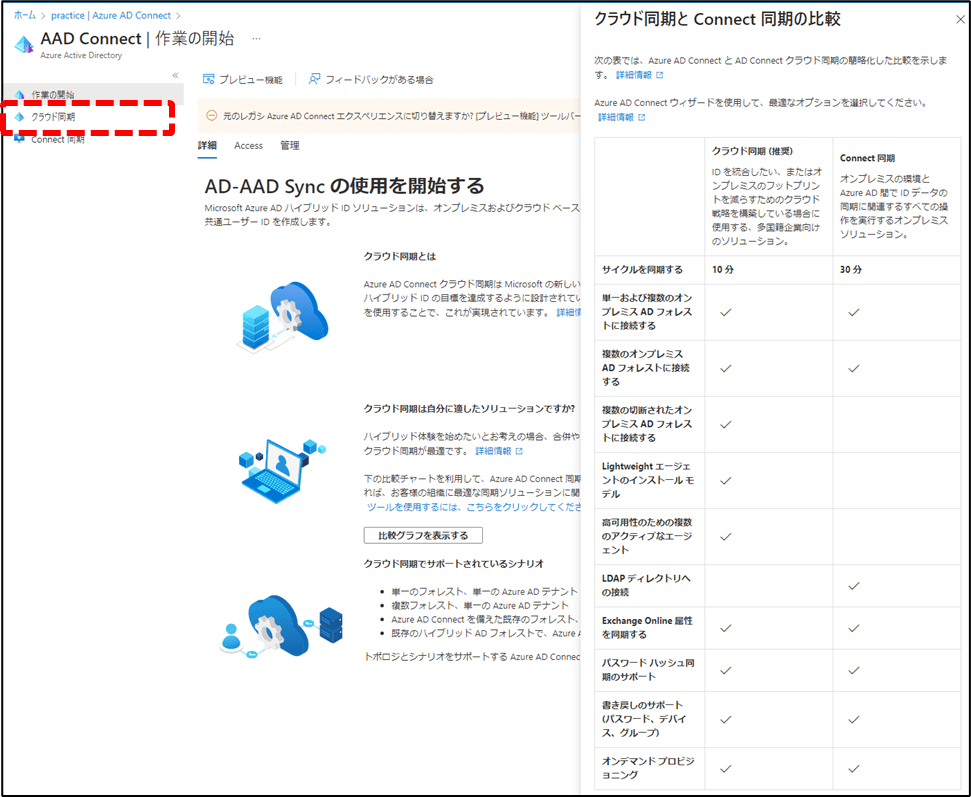The width and height of the screenshot is (971, 797).
Task: Collapse the left sidebar with double chevron
Action: (x=175, y=76)
